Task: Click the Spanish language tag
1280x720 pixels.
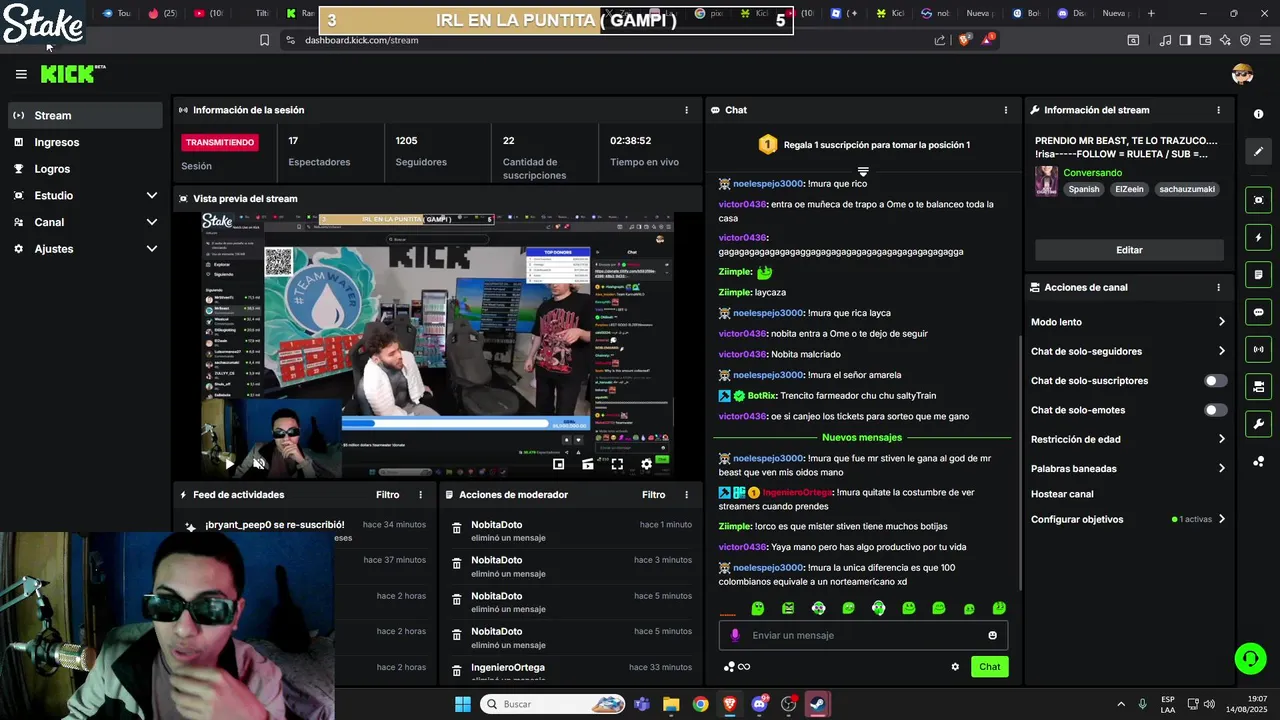Action: [x=1084, y=189]
